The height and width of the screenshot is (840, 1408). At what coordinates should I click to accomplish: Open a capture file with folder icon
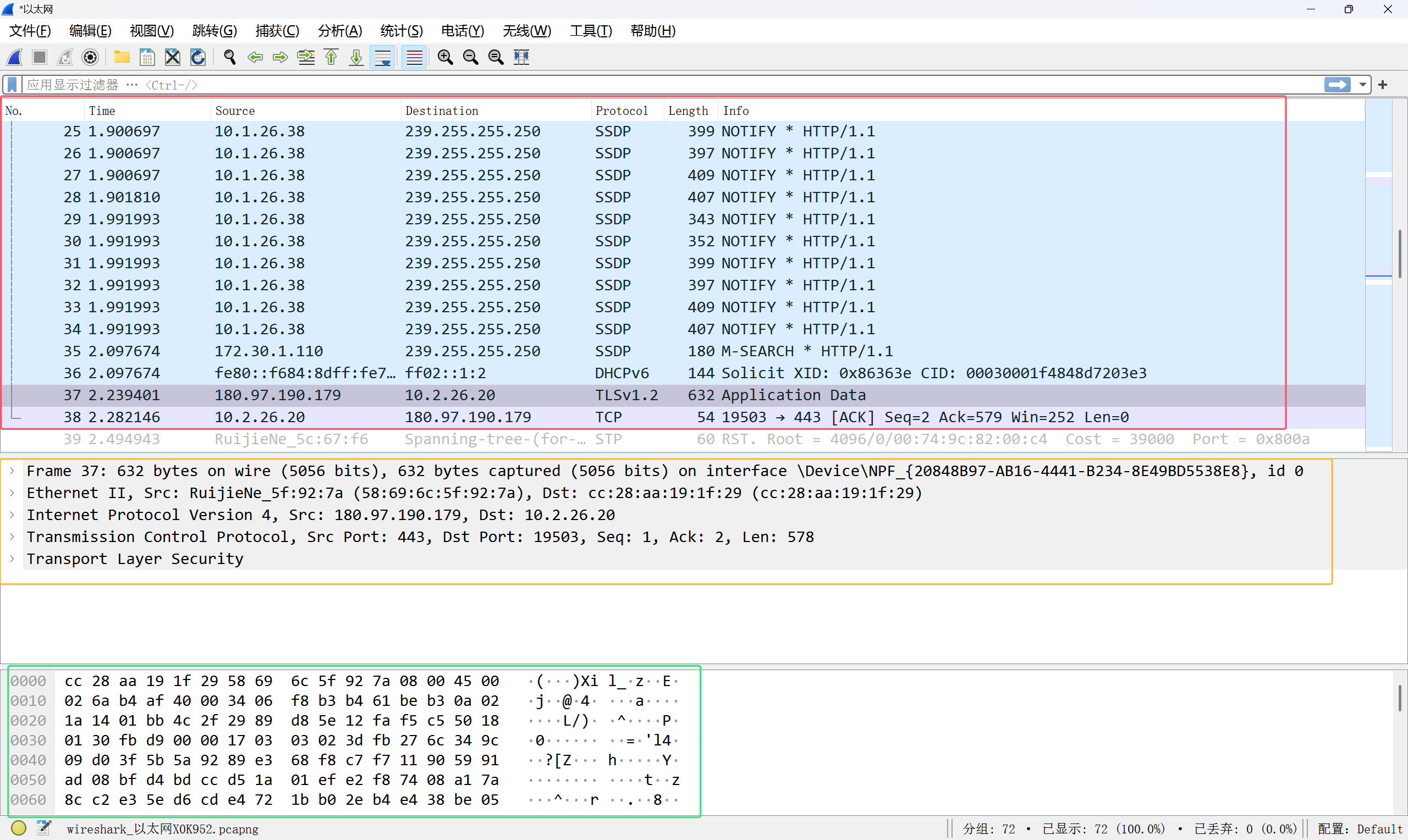tap(121, 57)
